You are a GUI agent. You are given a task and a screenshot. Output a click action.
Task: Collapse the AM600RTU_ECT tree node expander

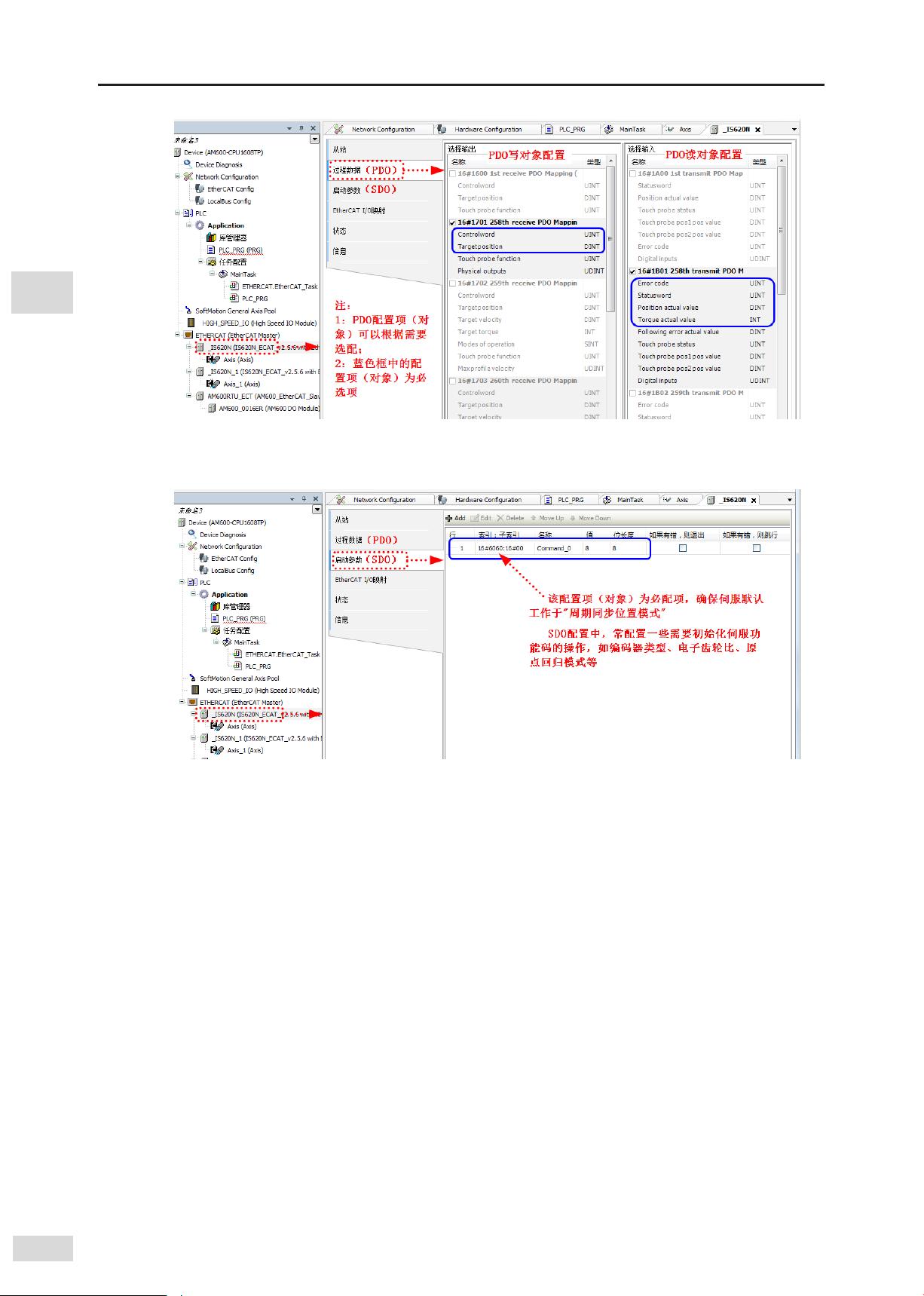click(x=189, y=396)
